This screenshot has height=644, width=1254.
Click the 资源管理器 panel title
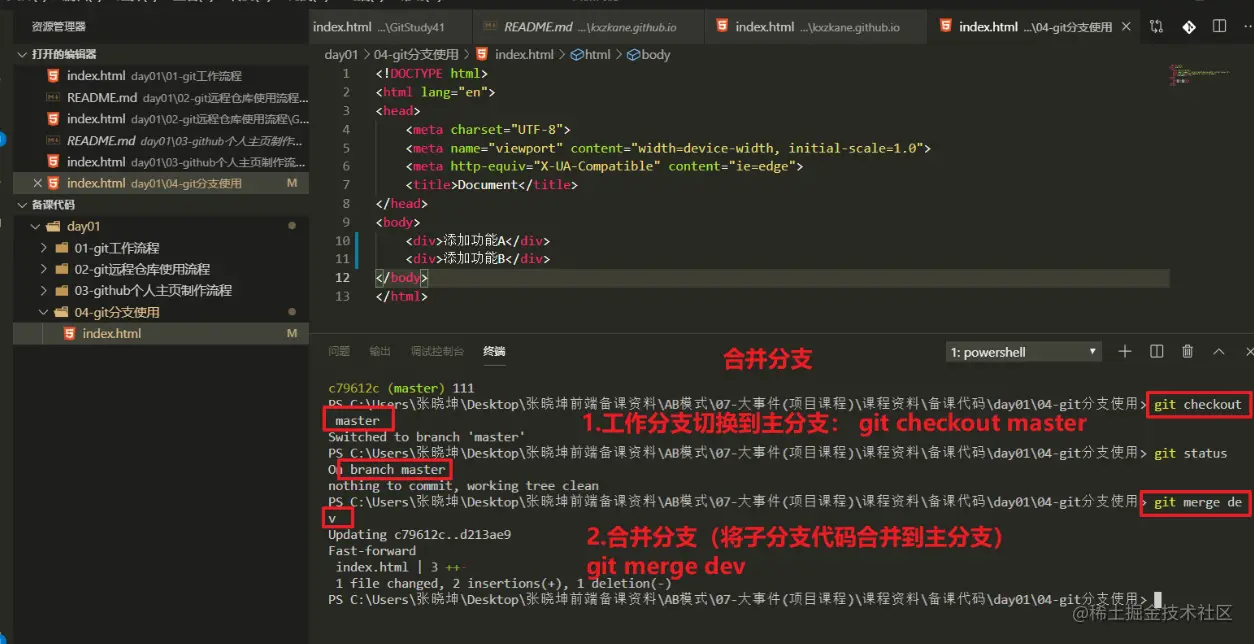coord(58,27)
